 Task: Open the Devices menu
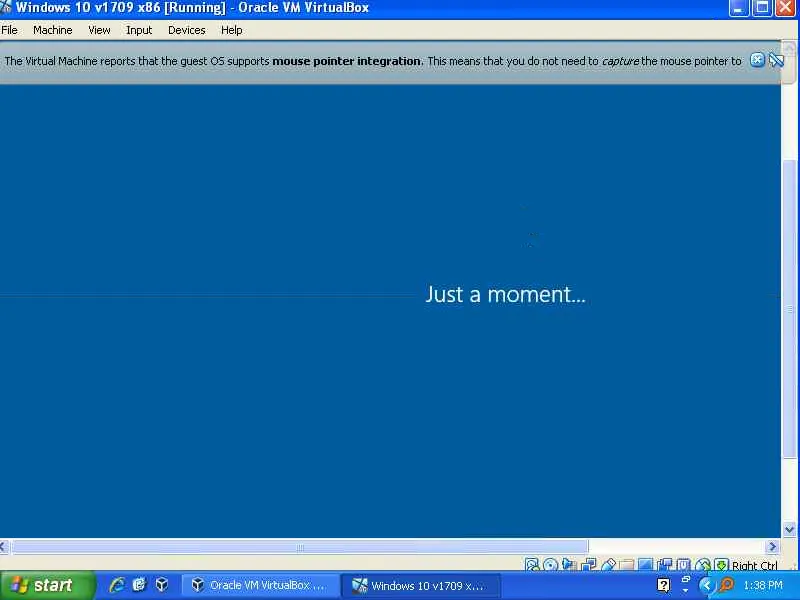tap(186, 30)
